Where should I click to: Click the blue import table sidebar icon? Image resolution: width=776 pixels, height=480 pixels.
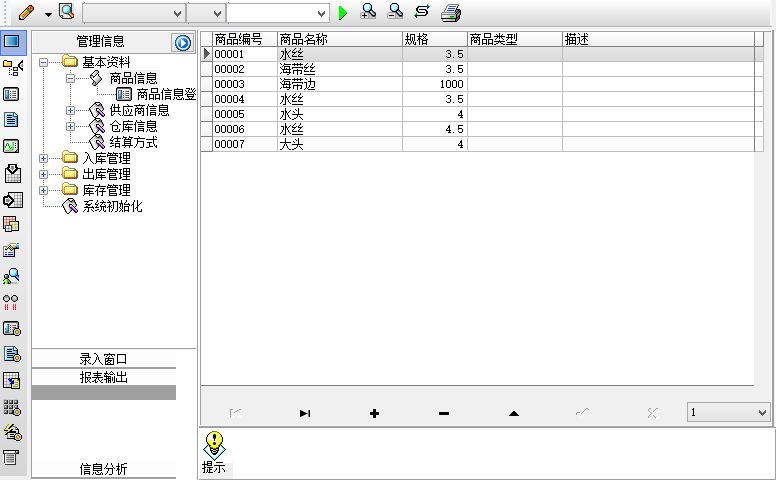coord(12,381)
